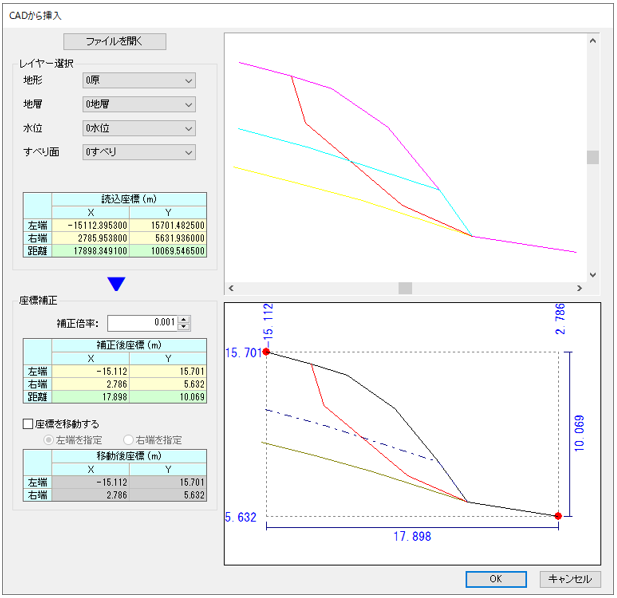Click the 15.701 Y-axis label in the diagram
This screenshot has height=598, width=617.
(244, 353)
